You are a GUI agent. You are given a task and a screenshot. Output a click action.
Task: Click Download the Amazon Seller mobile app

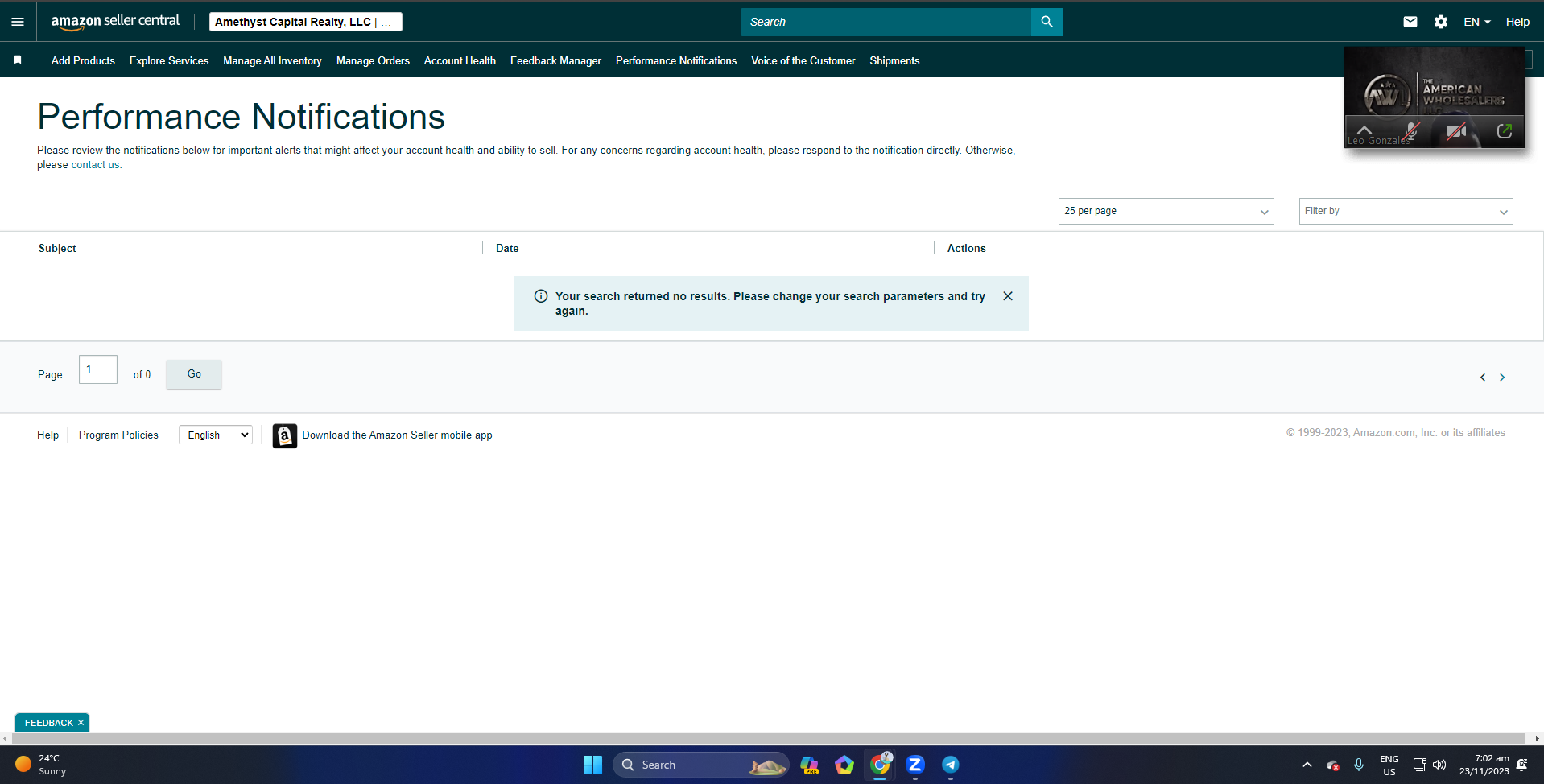click(397, 435)
